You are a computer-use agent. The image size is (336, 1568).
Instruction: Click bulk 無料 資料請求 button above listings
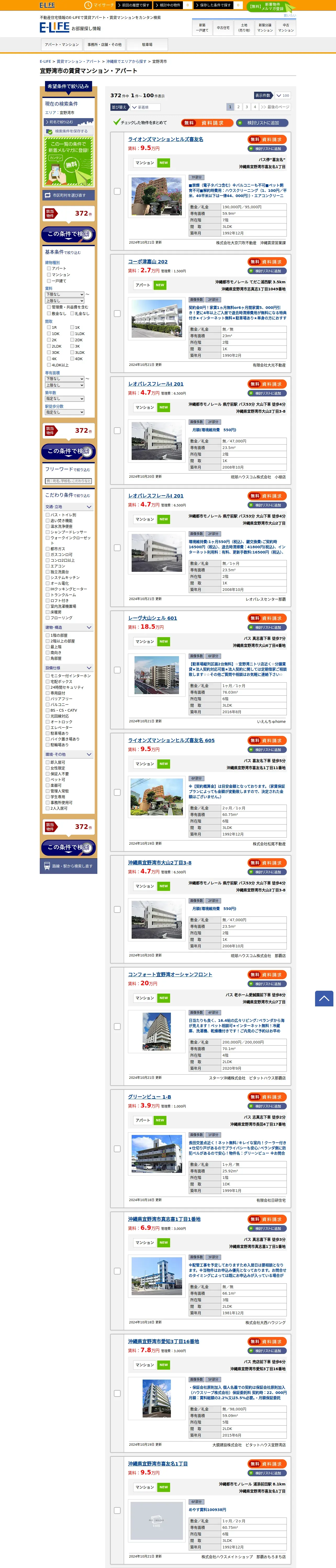tap(207, 123)
